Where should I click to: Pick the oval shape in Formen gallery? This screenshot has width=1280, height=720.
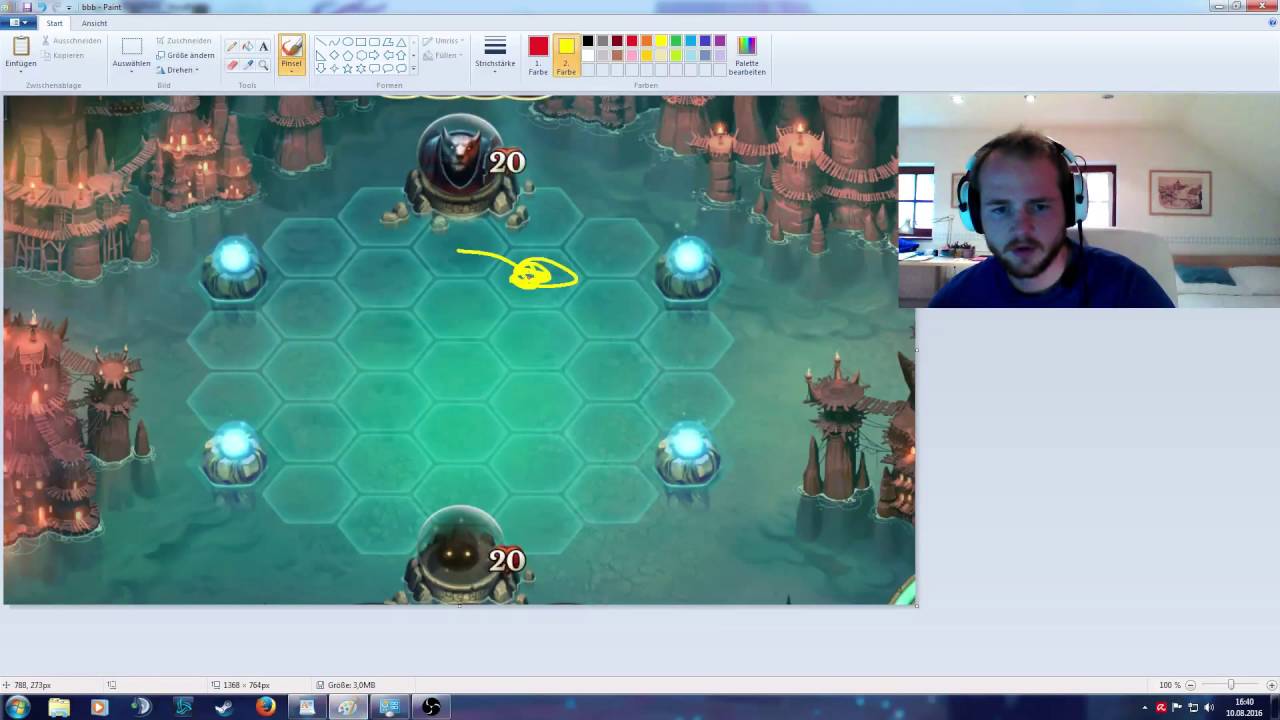click(348, 42)
